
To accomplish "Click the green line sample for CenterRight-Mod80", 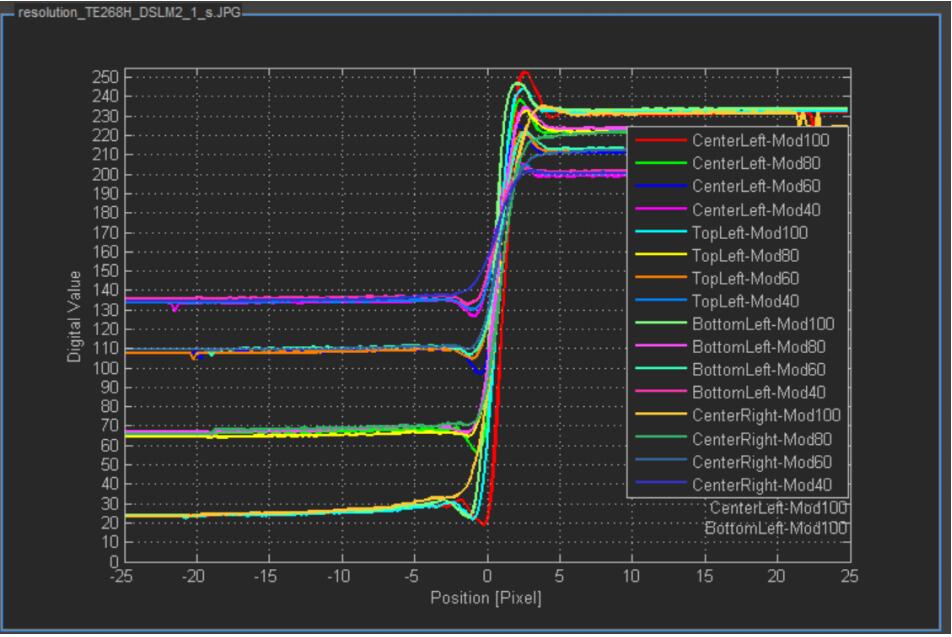I will click(659, 438).
